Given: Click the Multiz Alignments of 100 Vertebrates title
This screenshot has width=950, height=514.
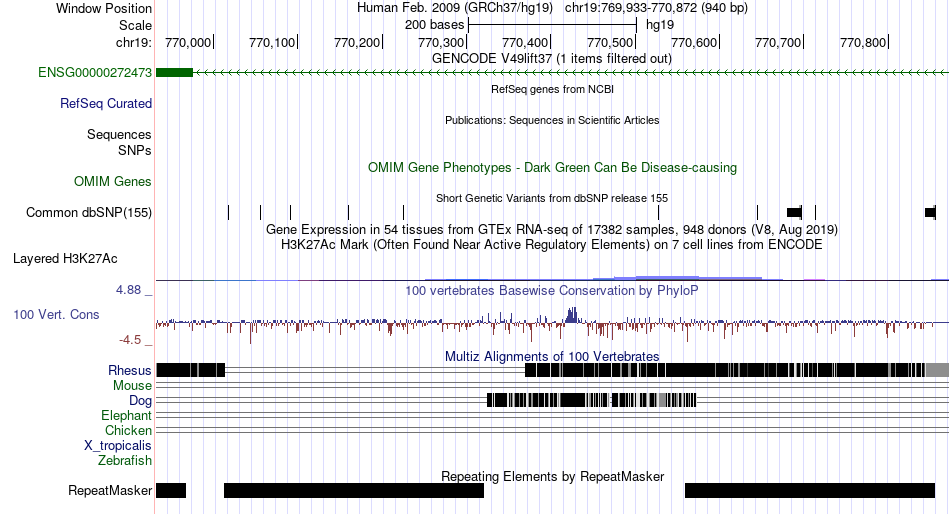Looking at the screenshot, I should (552, 356).
